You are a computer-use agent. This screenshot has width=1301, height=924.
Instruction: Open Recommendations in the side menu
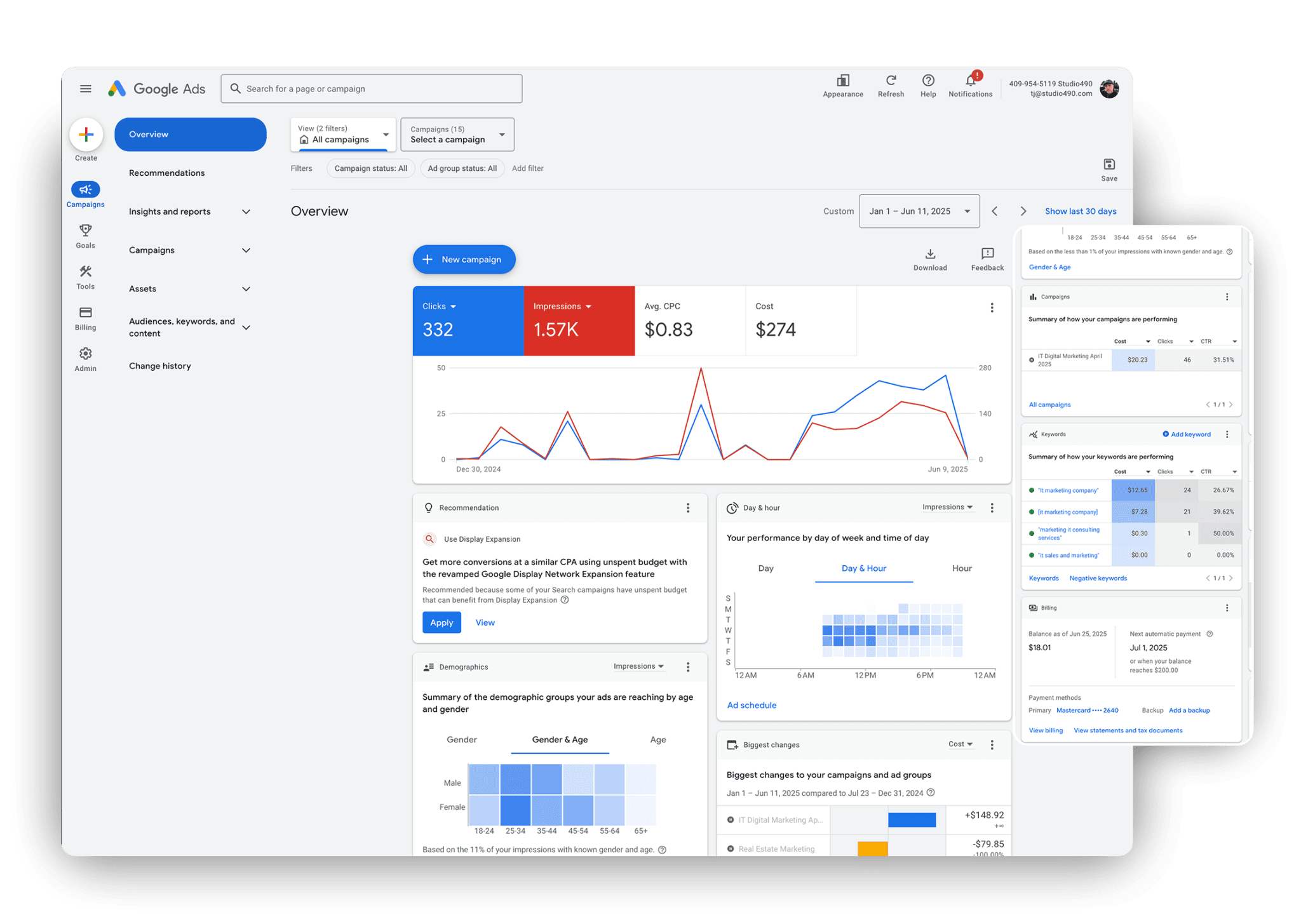[x=166, y=173]
